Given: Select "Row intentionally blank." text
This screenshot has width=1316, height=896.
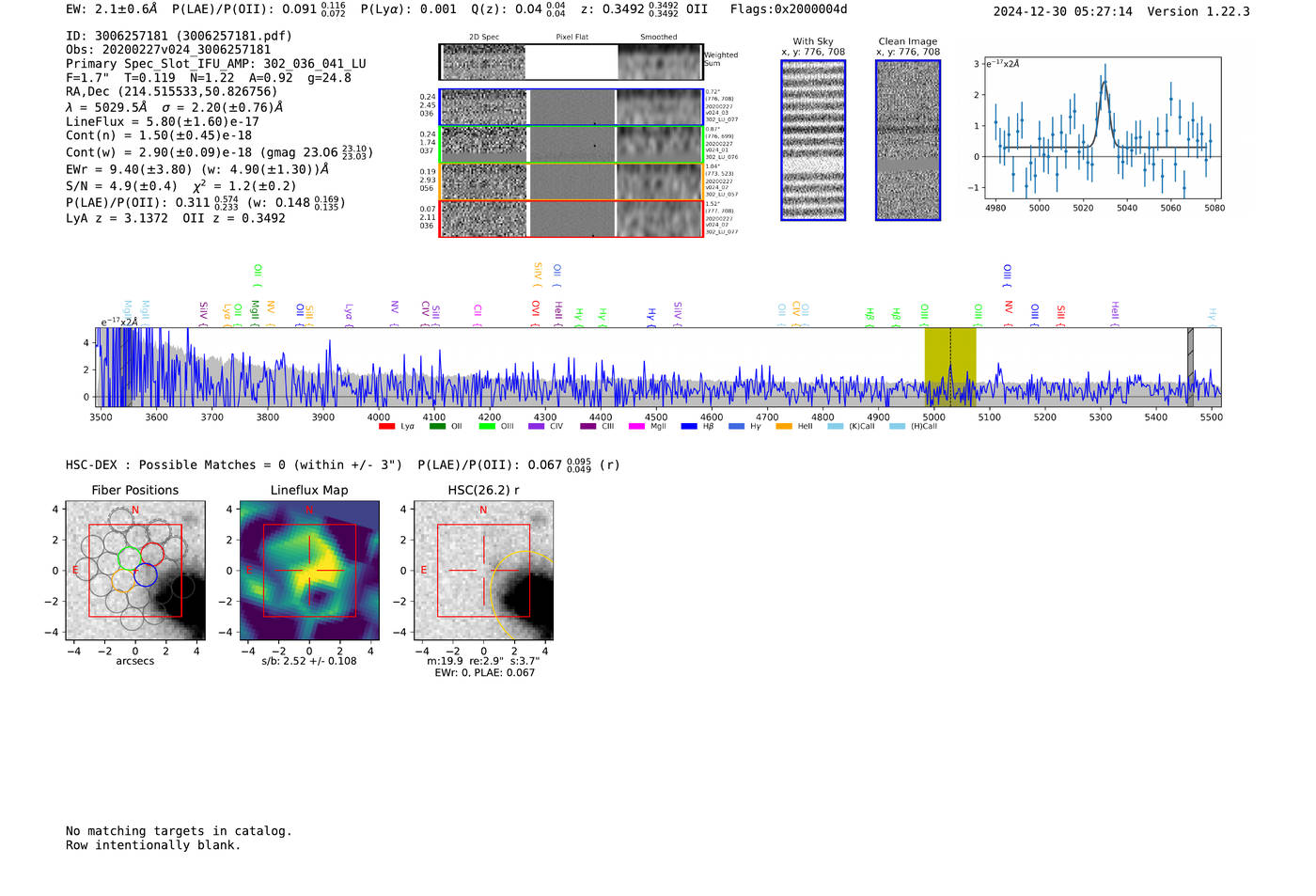Looking at the screenshot, I should [x=153, y=845].
